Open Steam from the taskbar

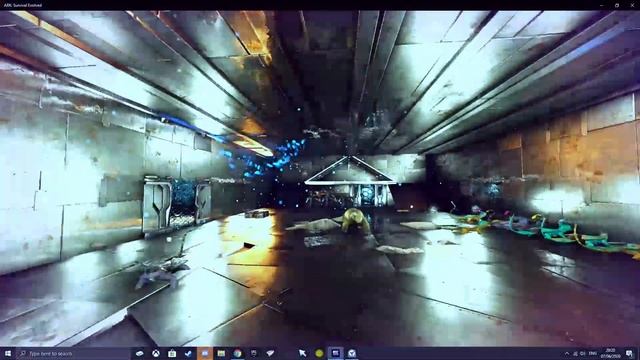tap(189, 353)
